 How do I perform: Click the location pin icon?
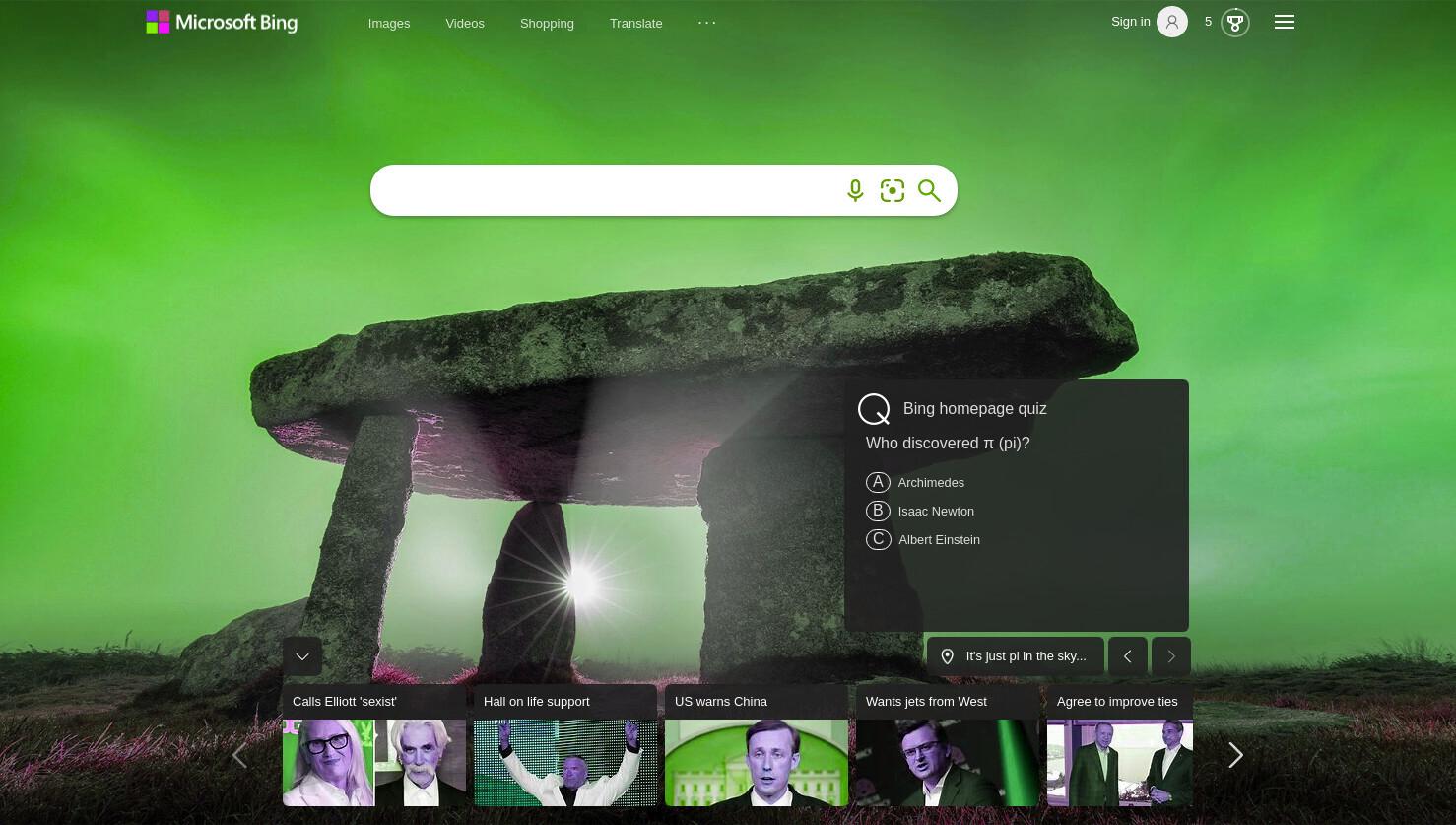(947, 656)
